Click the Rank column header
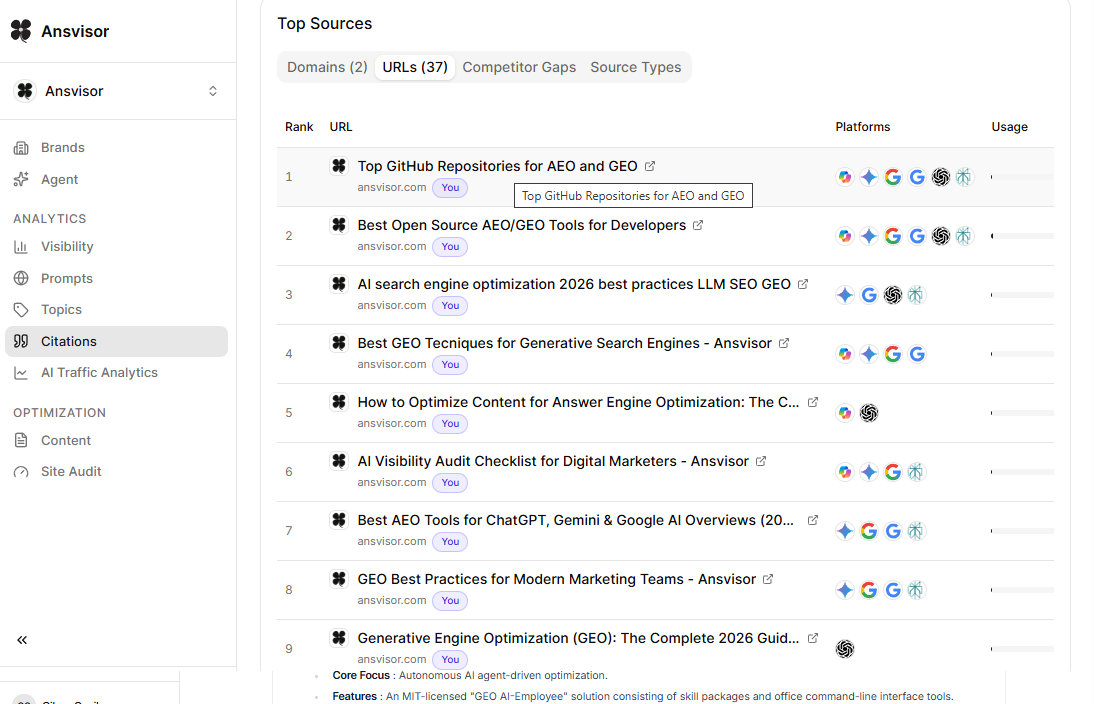1094x704 pixels. 299,127
